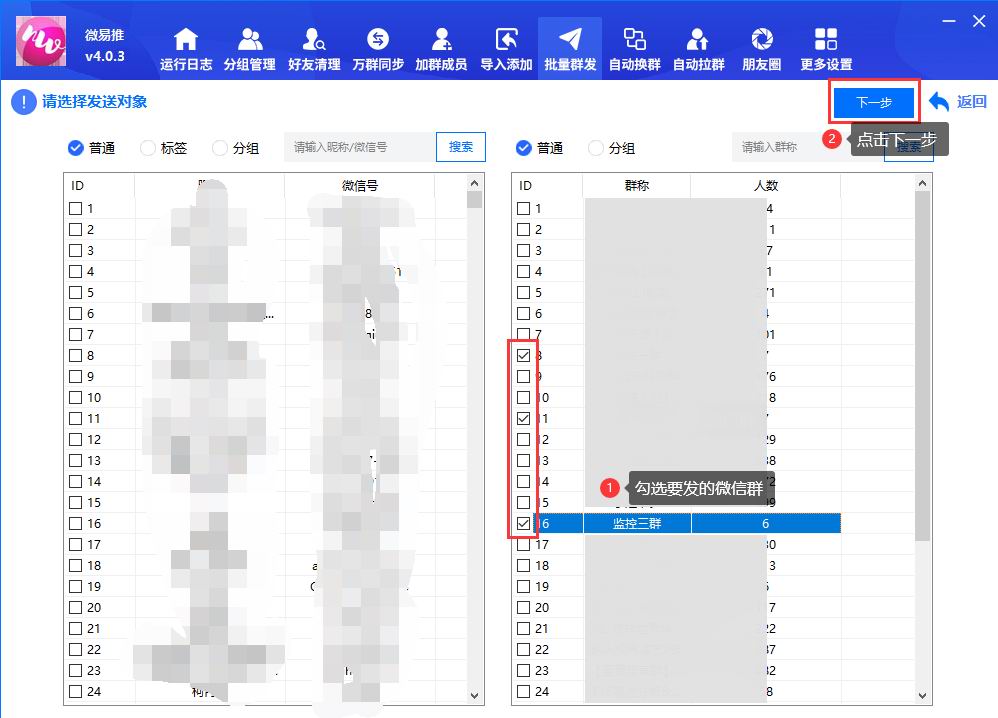Click 返回 back link
The height and width of the screenshot is (718, 998).
[x=958, y=102]
